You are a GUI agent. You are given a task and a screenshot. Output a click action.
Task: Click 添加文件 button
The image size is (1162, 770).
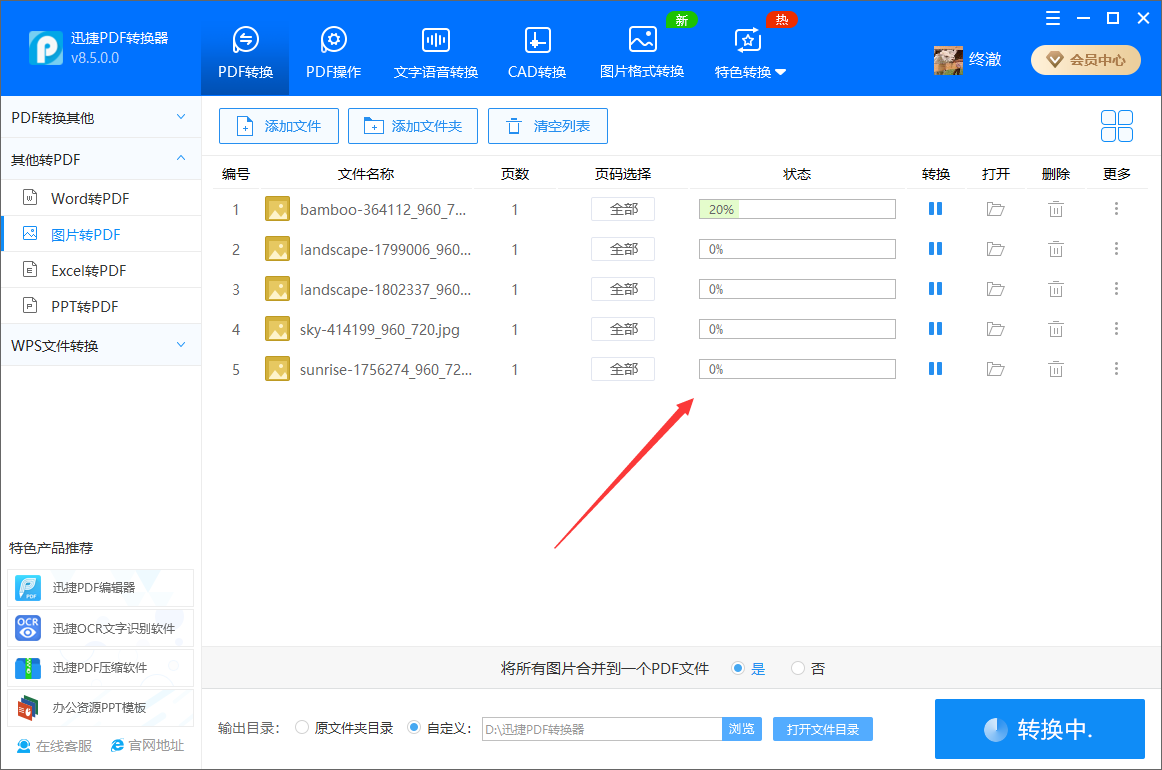pyautogui.click(x=279, y=126)
